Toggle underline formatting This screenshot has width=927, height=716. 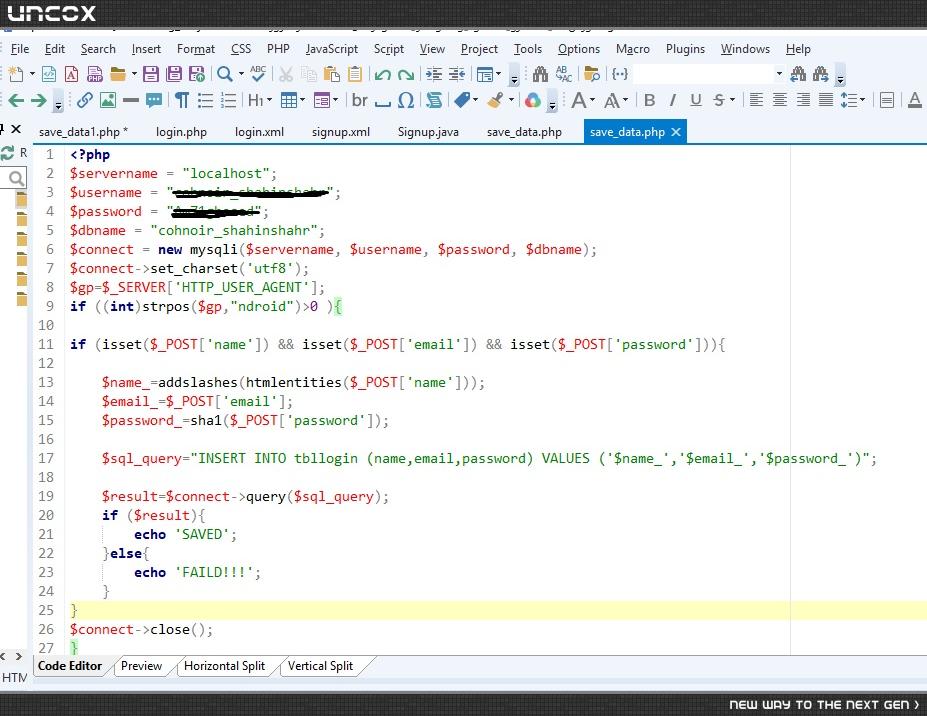[x=696, y=100]
